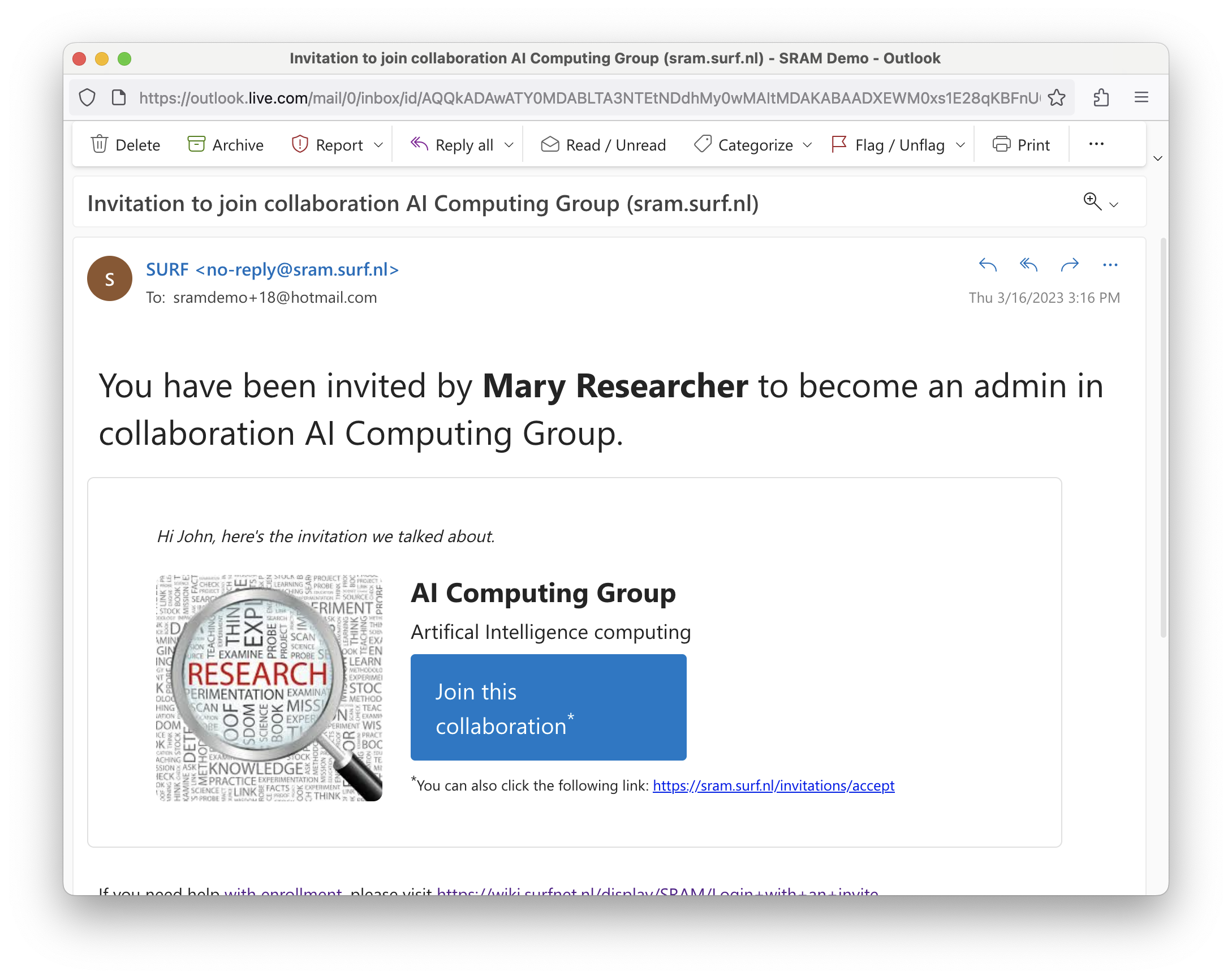
Task: Click the Forward arrow in message header
Action: (x=1069, y=265)
